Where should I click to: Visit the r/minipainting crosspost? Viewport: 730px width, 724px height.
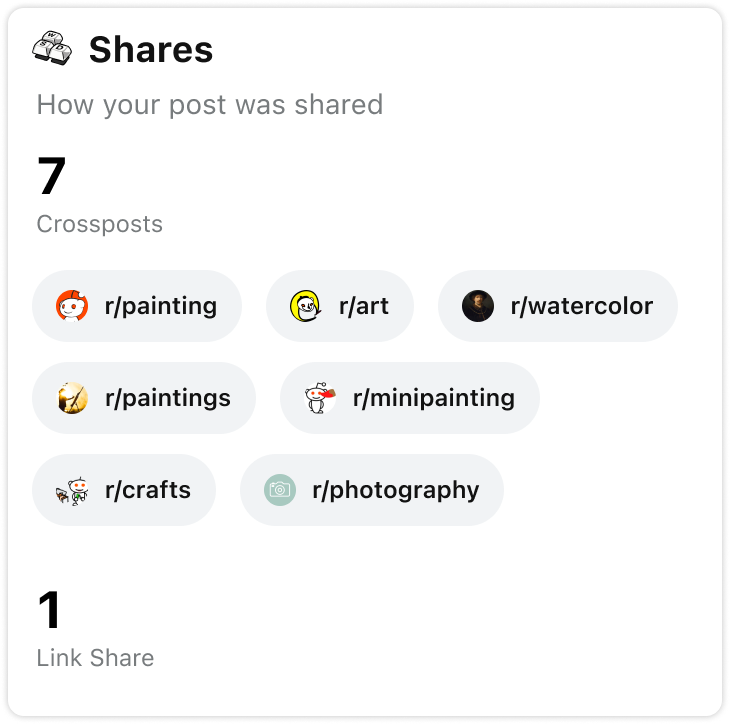[x=433, y=398]
